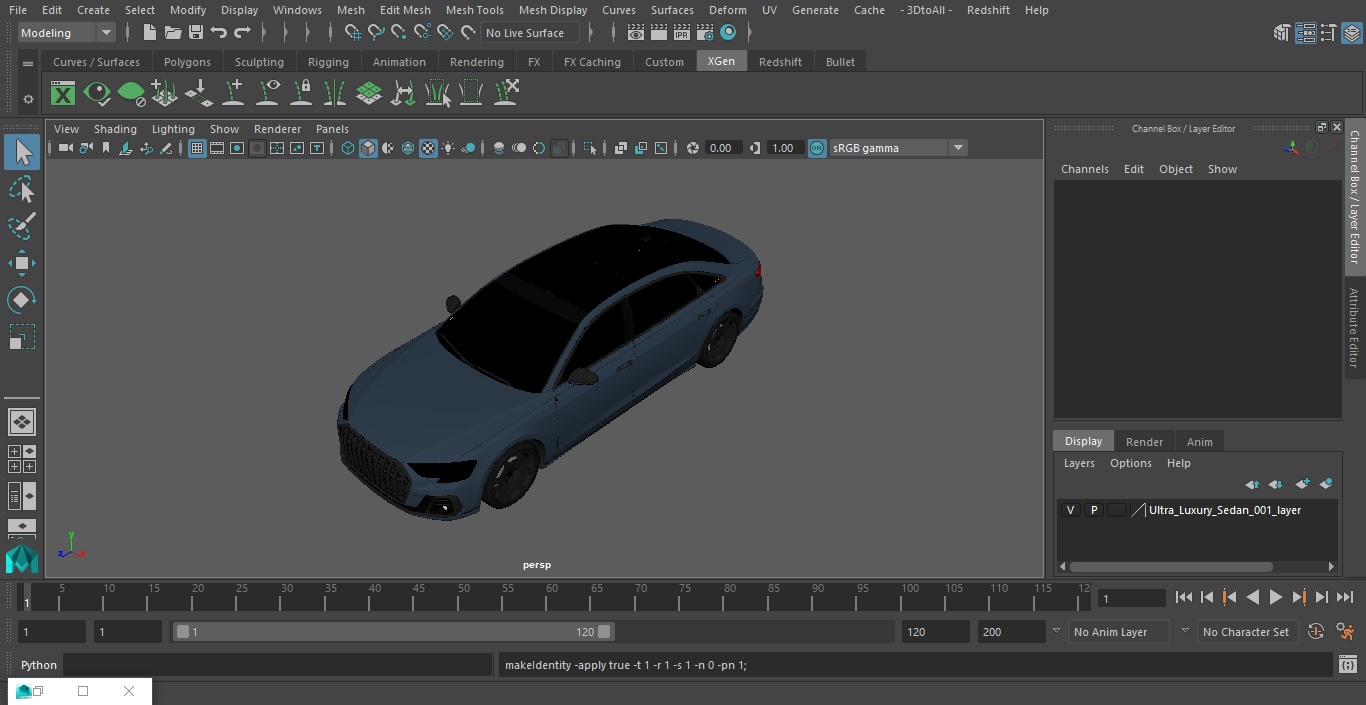The width and height of the screenshot is (1366, 705).
Task: Jump to the end of playback range
Action: pos(1345,597)
